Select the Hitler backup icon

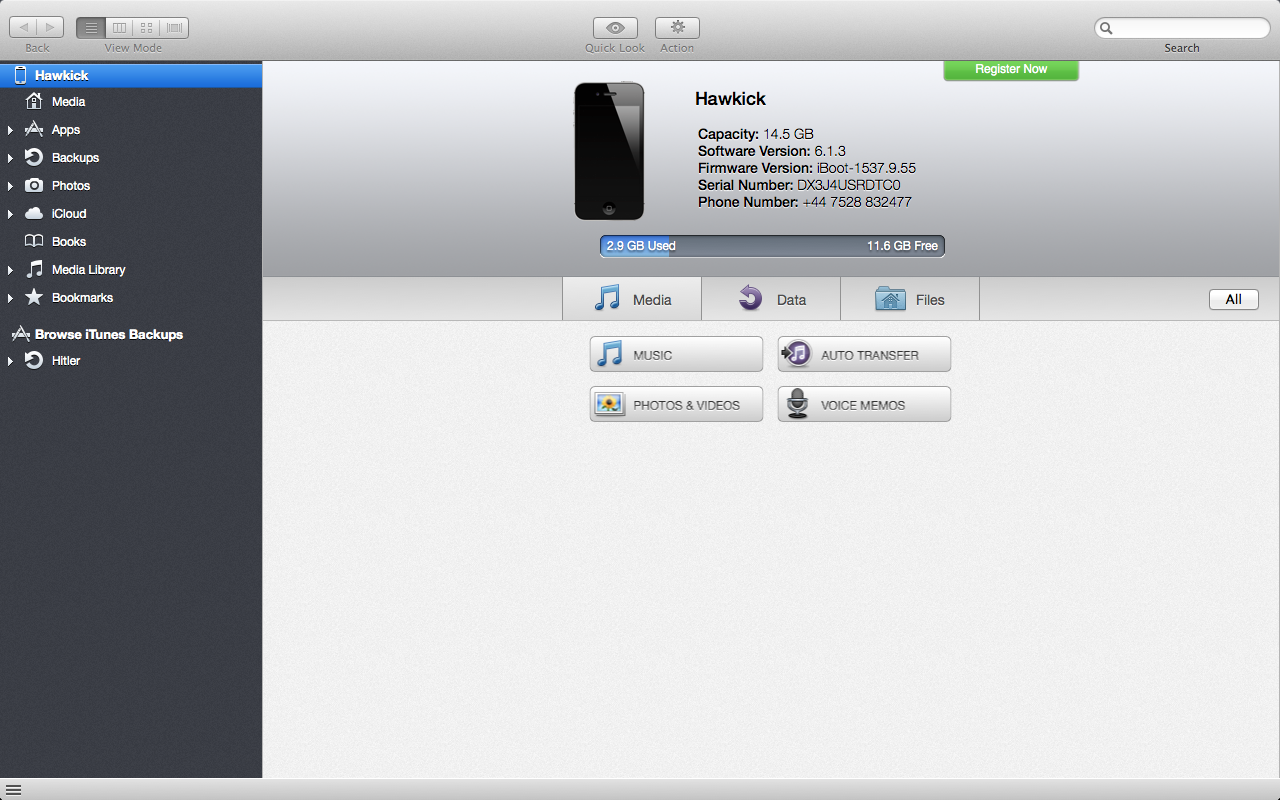(x=34, y=360)
